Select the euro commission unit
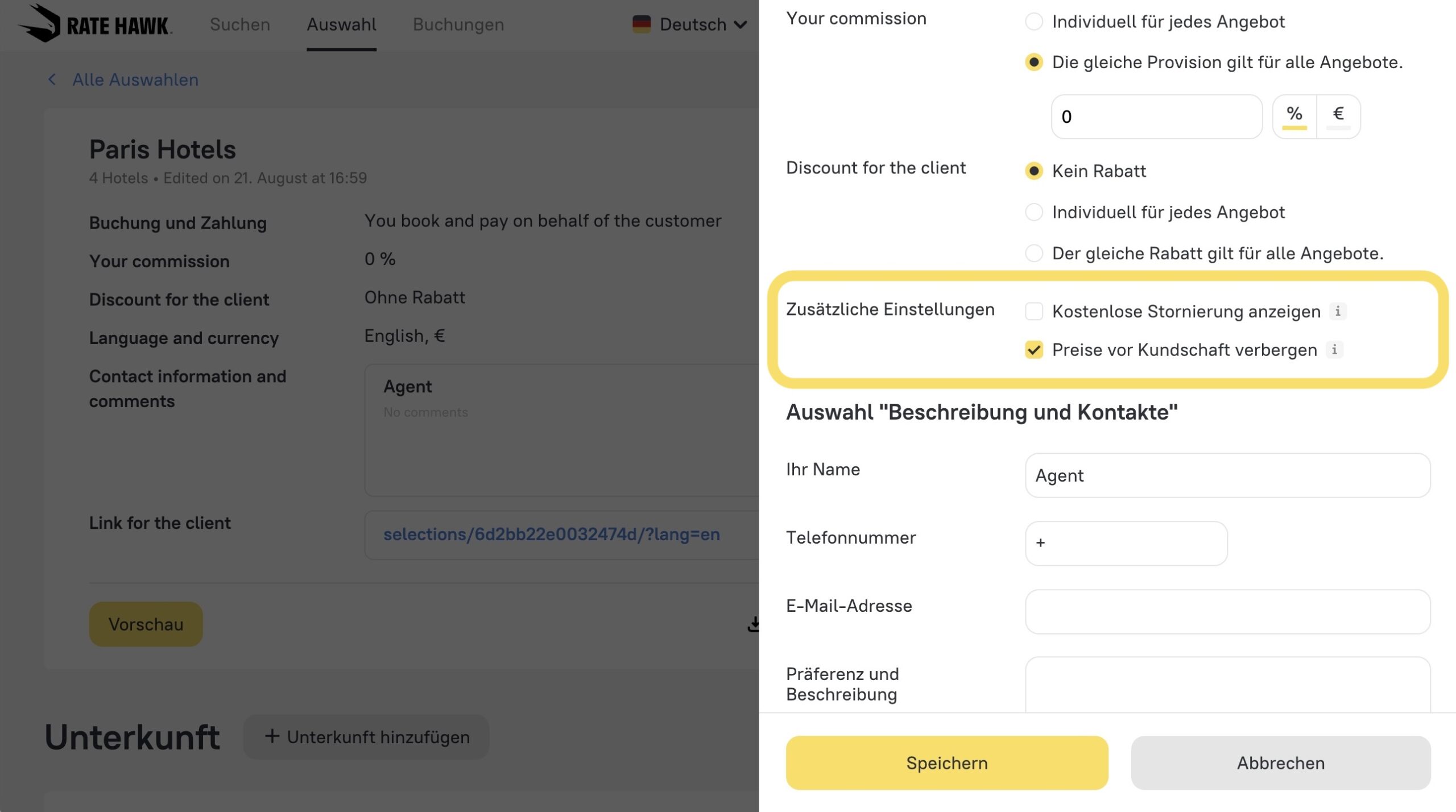This screenshot has width=1456, height=812. [1338, 115]
